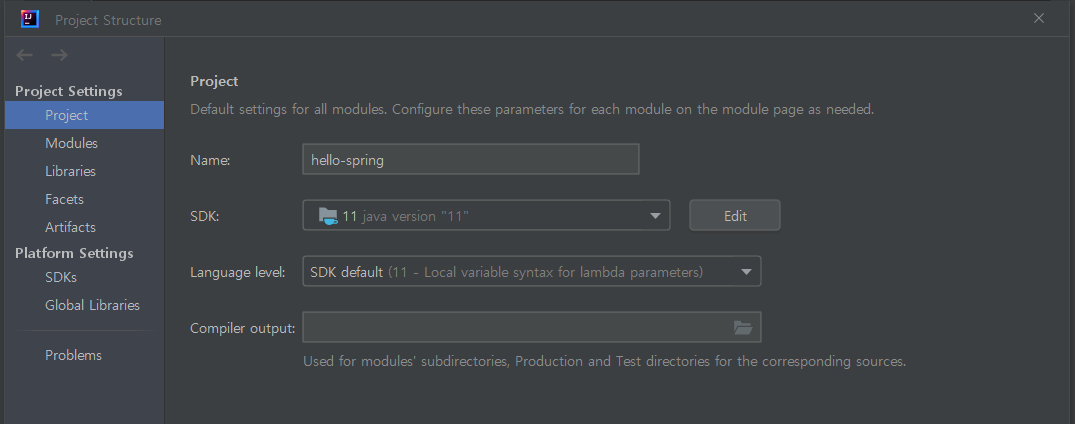Click the project Name field hello-spring
The width and height of the screenshot is (1075, 424).
[x=471, y=159]
